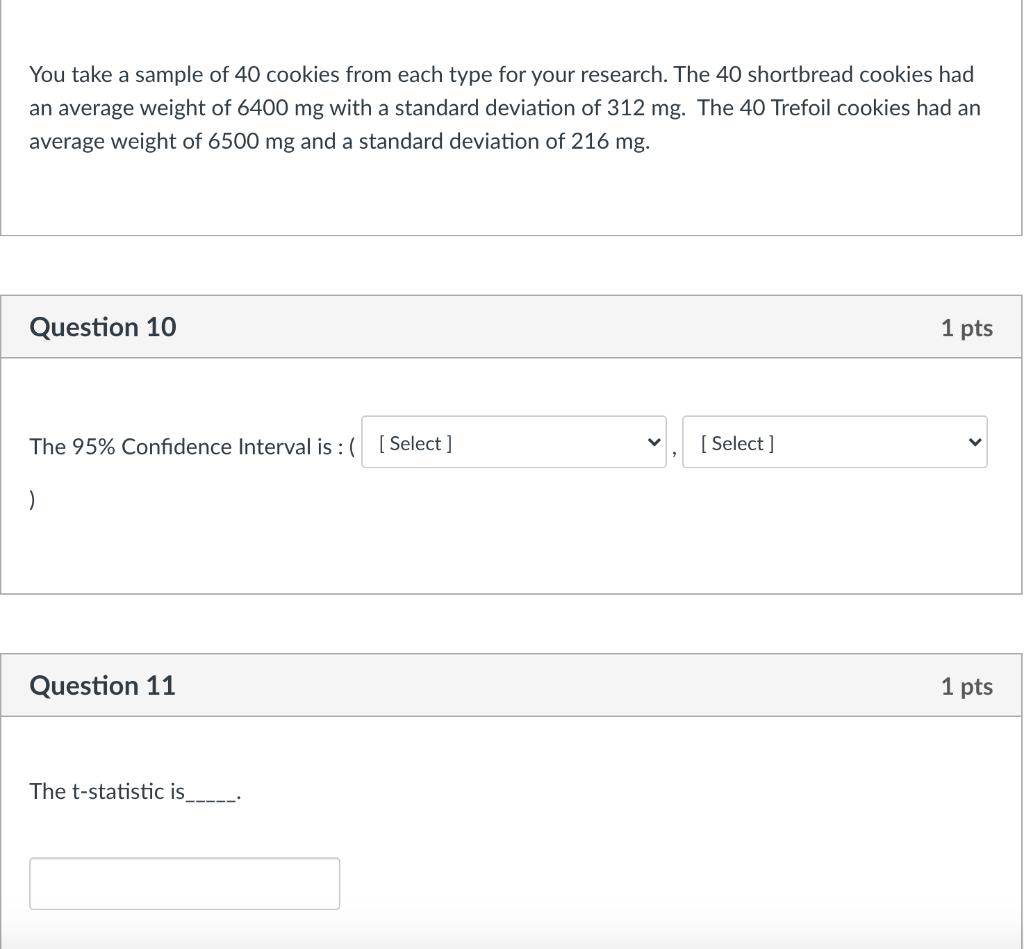Click the word "shortbread" in the problem description
Image resolution: width=1024 pixels, height=949 pixels.
[x=796, y=75]
